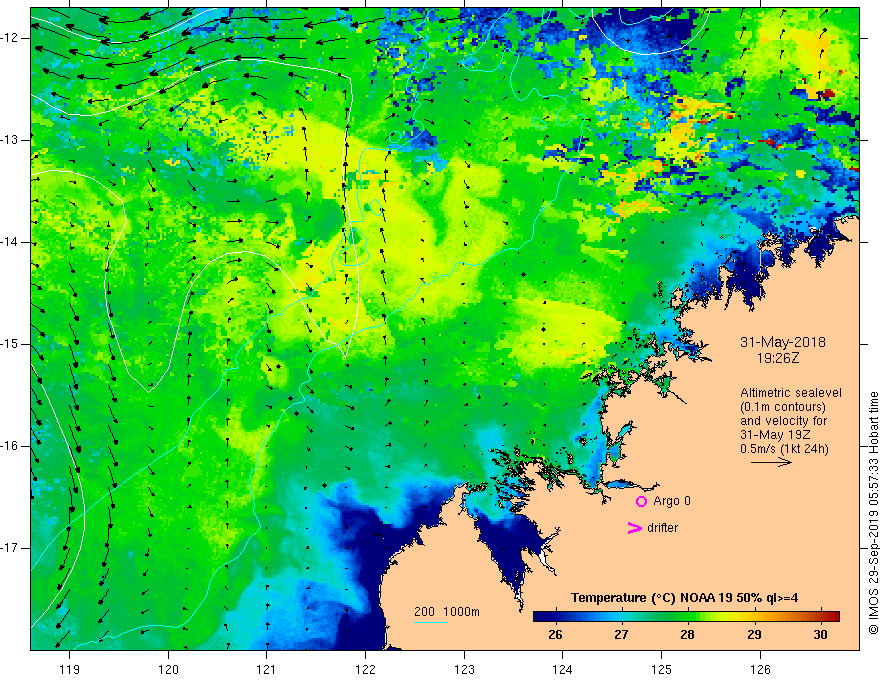Click the temperature color bar at 26

(x=556, y=616)
